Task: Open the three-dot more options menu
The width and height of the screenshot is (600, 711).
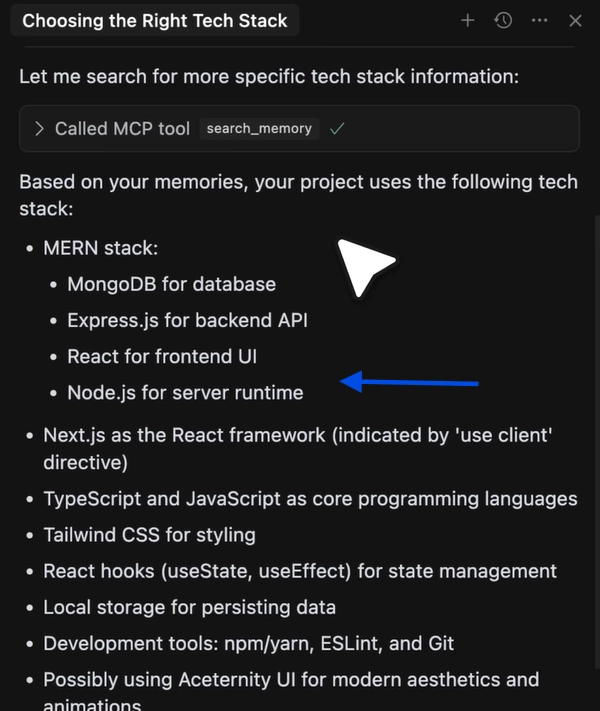Action: tap(539, 20)
